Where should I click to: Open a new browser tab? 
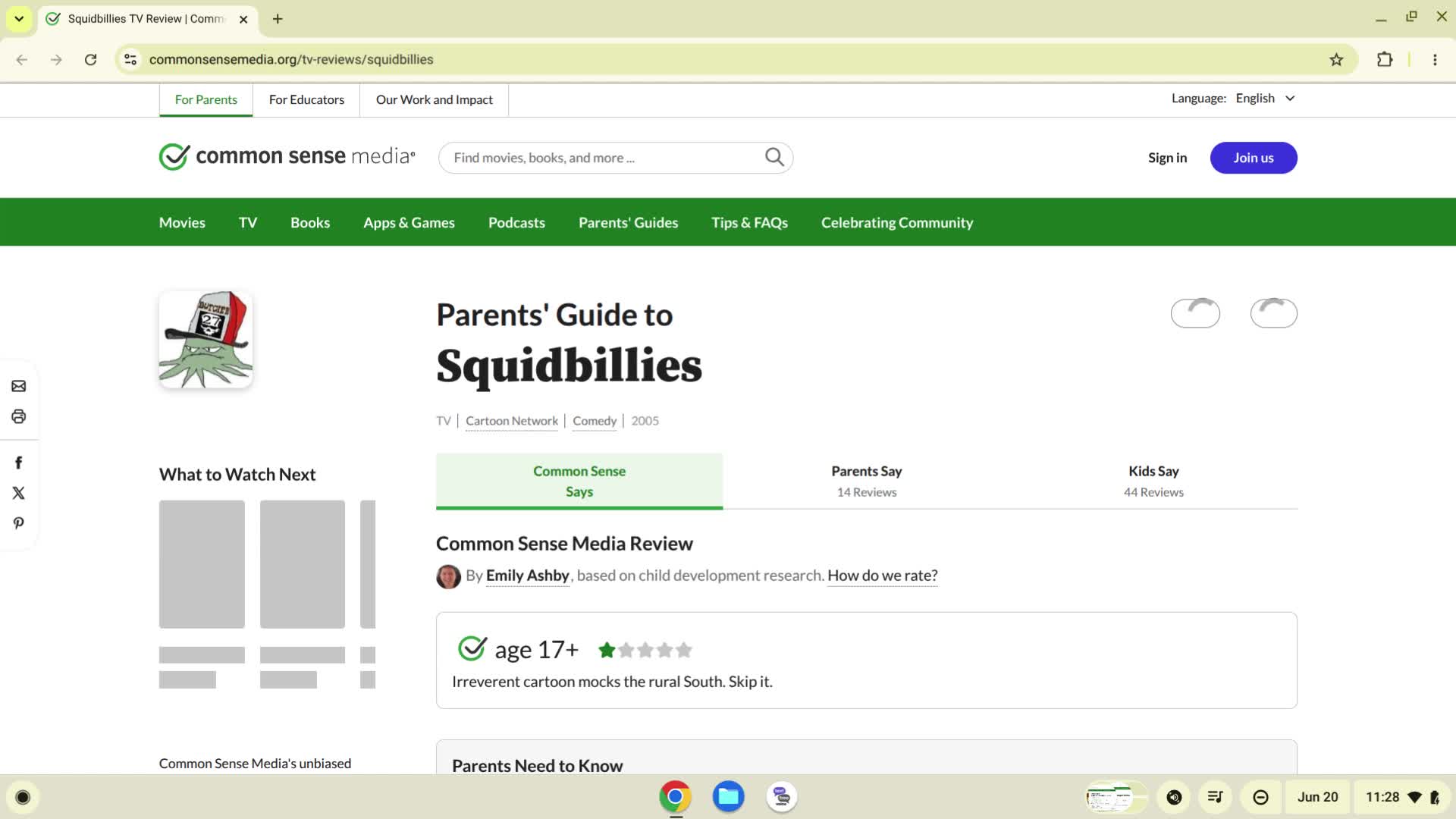click(278, 19)
